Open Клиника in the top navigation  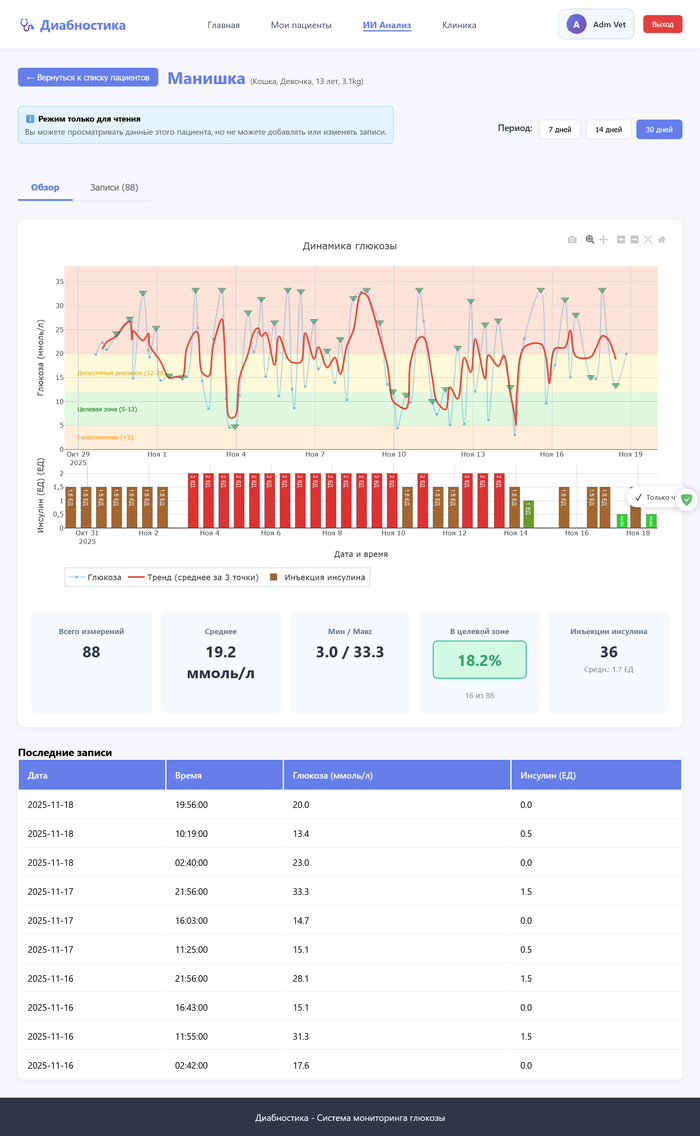click(459, 25)
